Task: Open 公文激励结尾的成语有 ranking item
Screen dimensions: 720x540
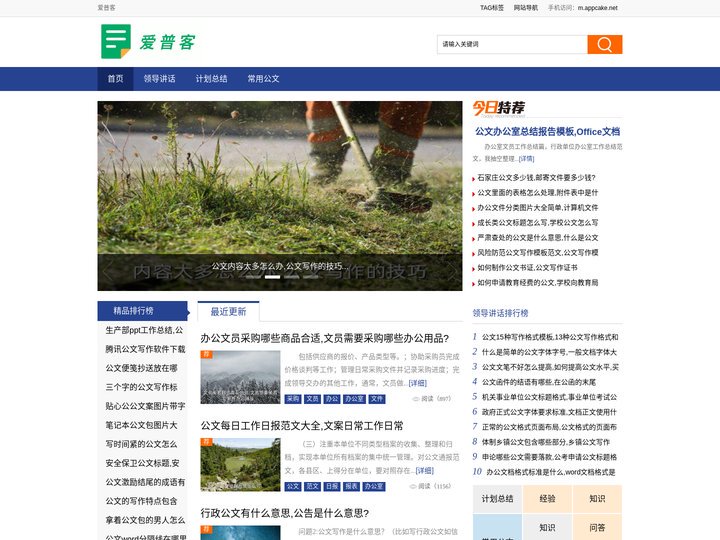Action: (x=145, y=482)
